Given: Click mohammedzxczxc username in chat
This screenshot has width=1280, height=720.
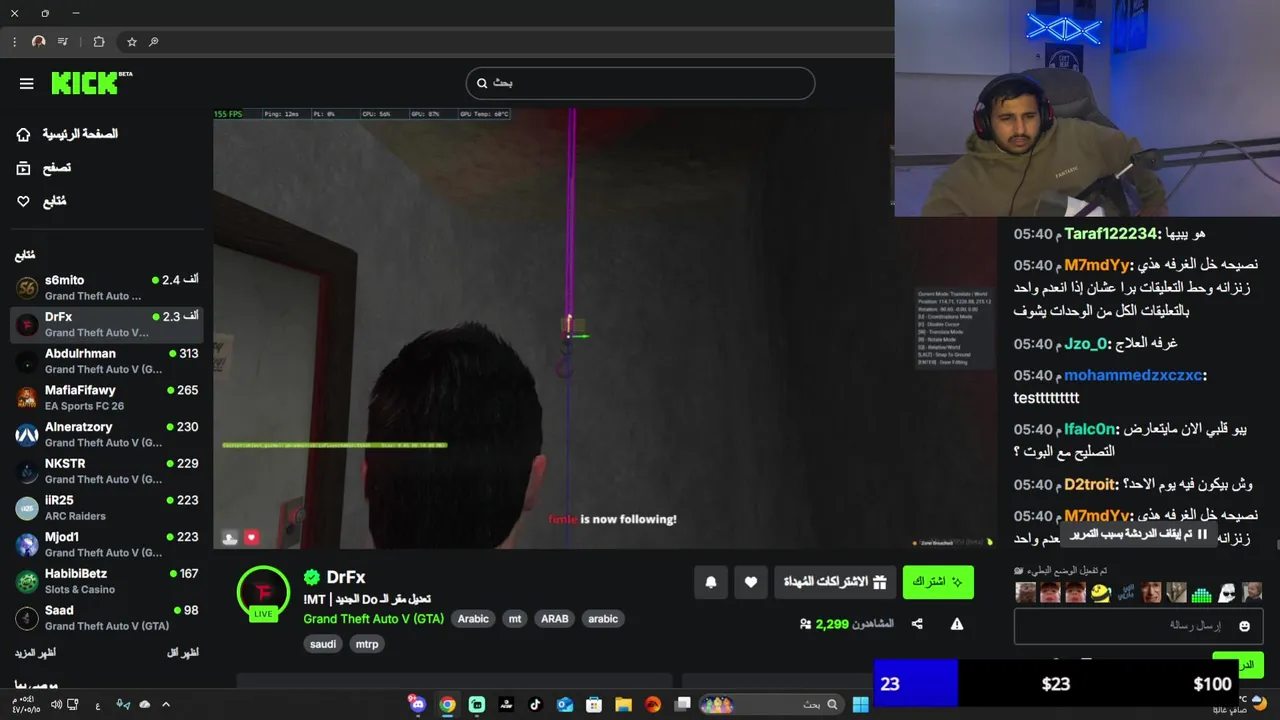Looking at the screenshot, I should [1132, 376].
